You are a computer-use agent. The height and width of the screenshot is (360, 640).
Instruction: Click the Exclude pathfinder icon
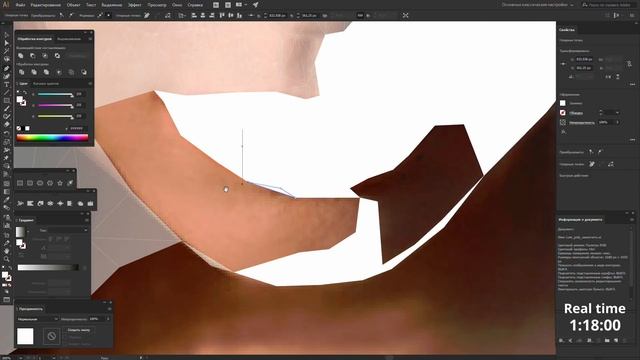coord(57,56)
